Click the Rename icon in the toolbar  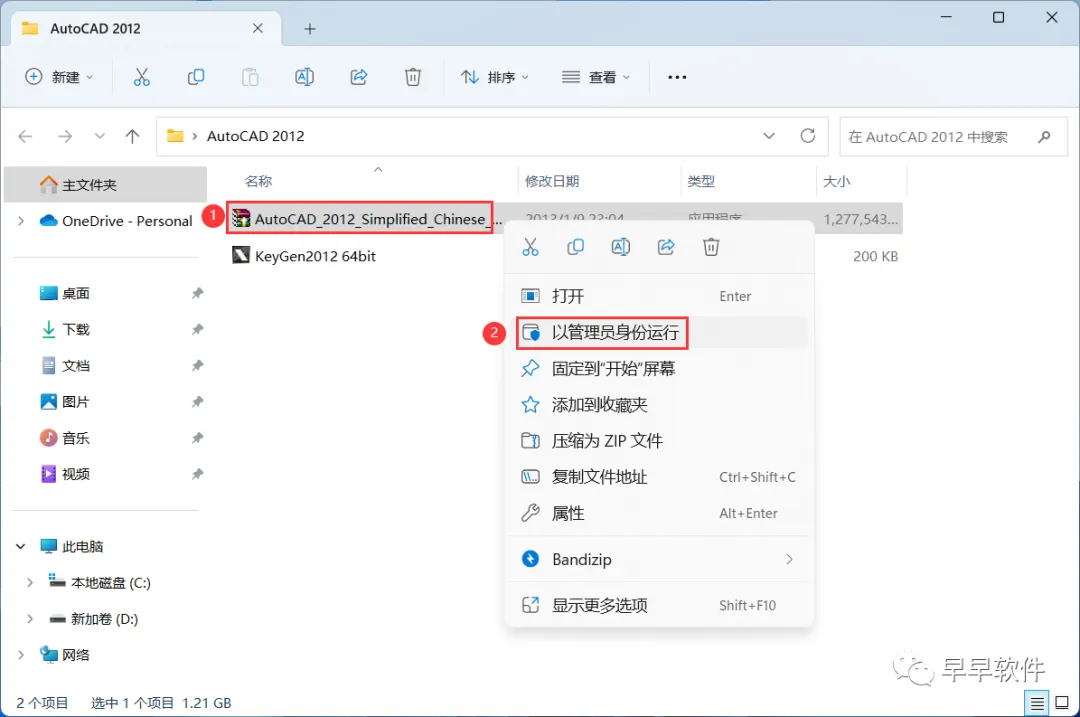click(304, 77)
